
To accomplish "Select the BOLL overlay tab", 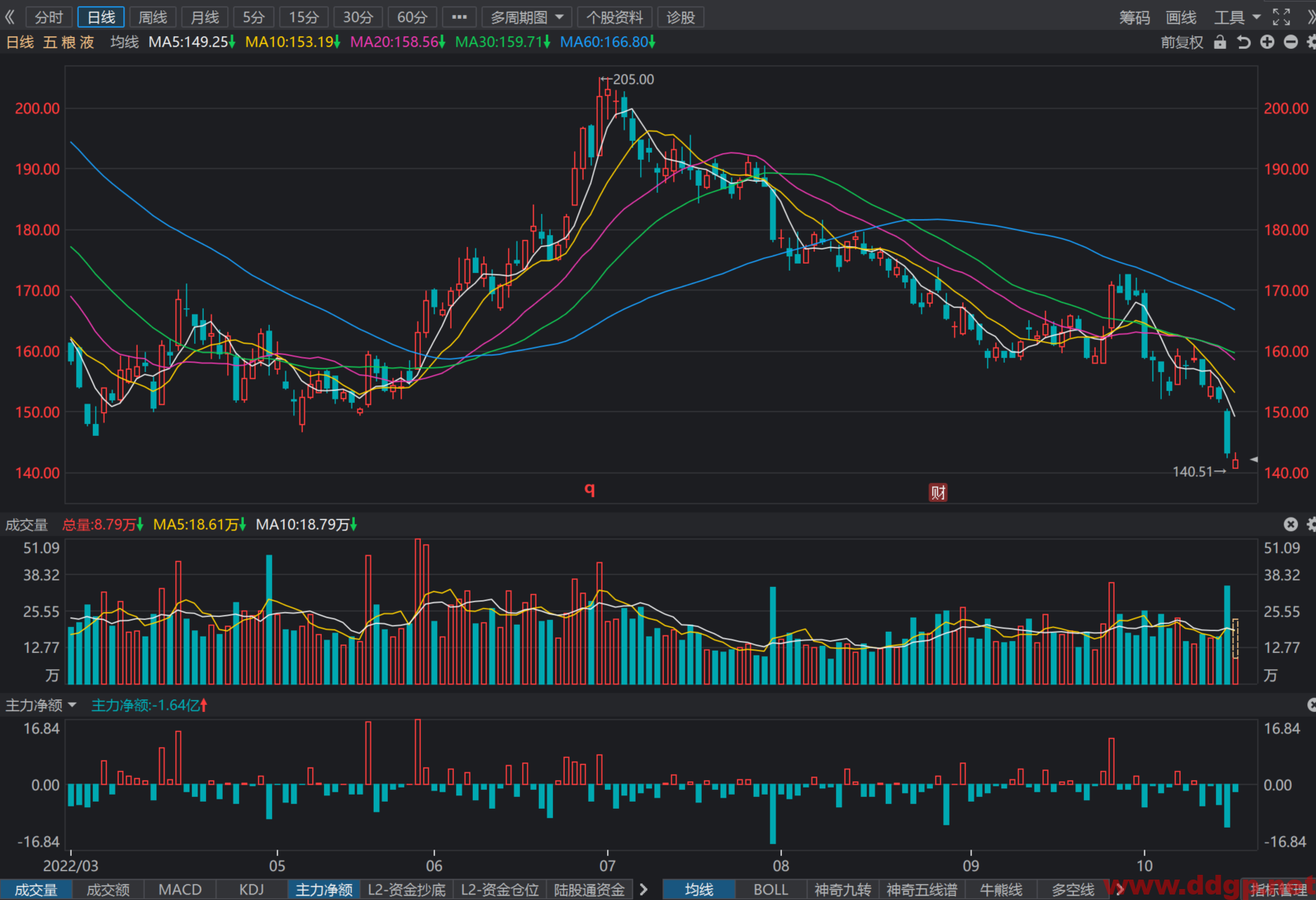I will point(771,890).
